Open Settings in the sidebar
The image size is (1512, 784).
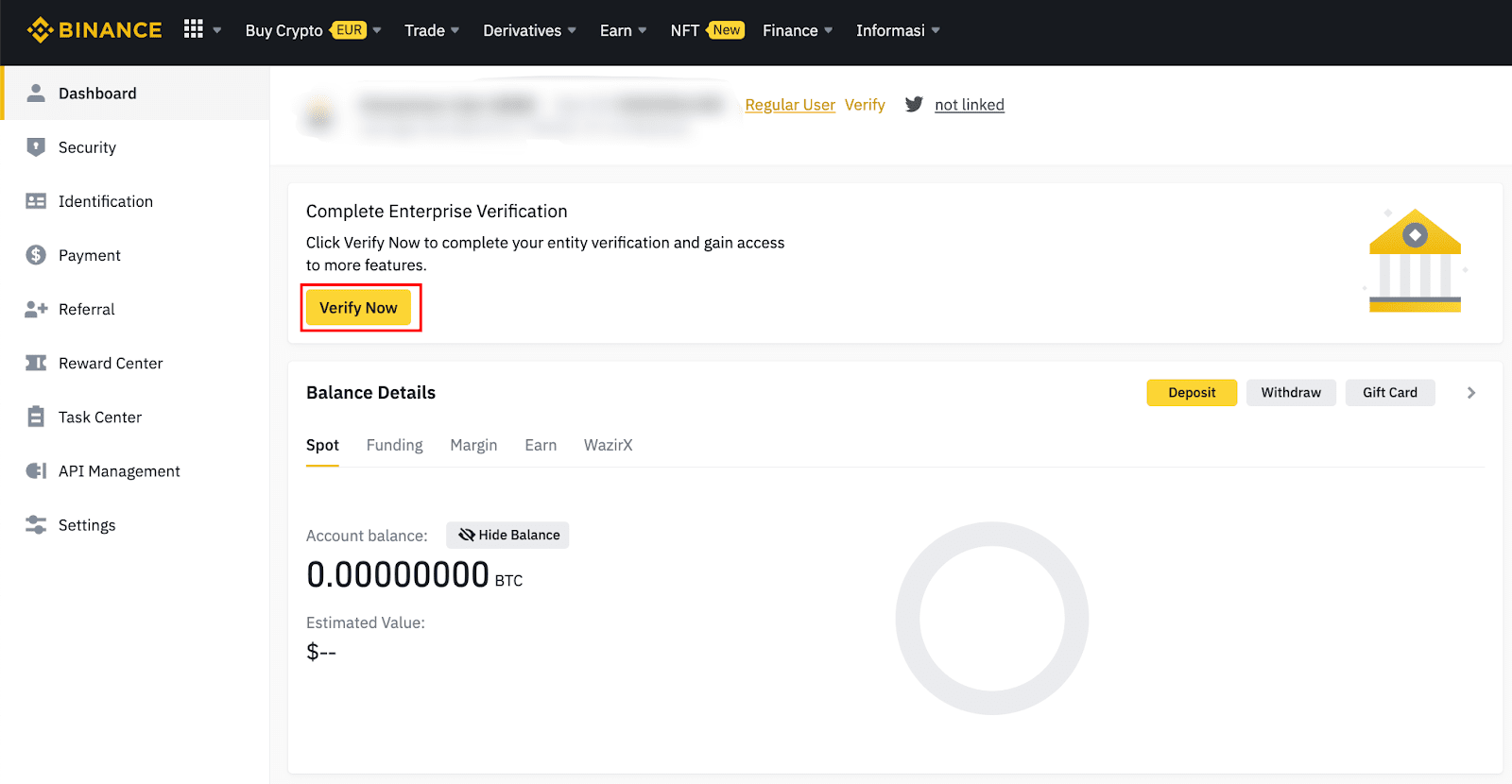pos(87,525)
